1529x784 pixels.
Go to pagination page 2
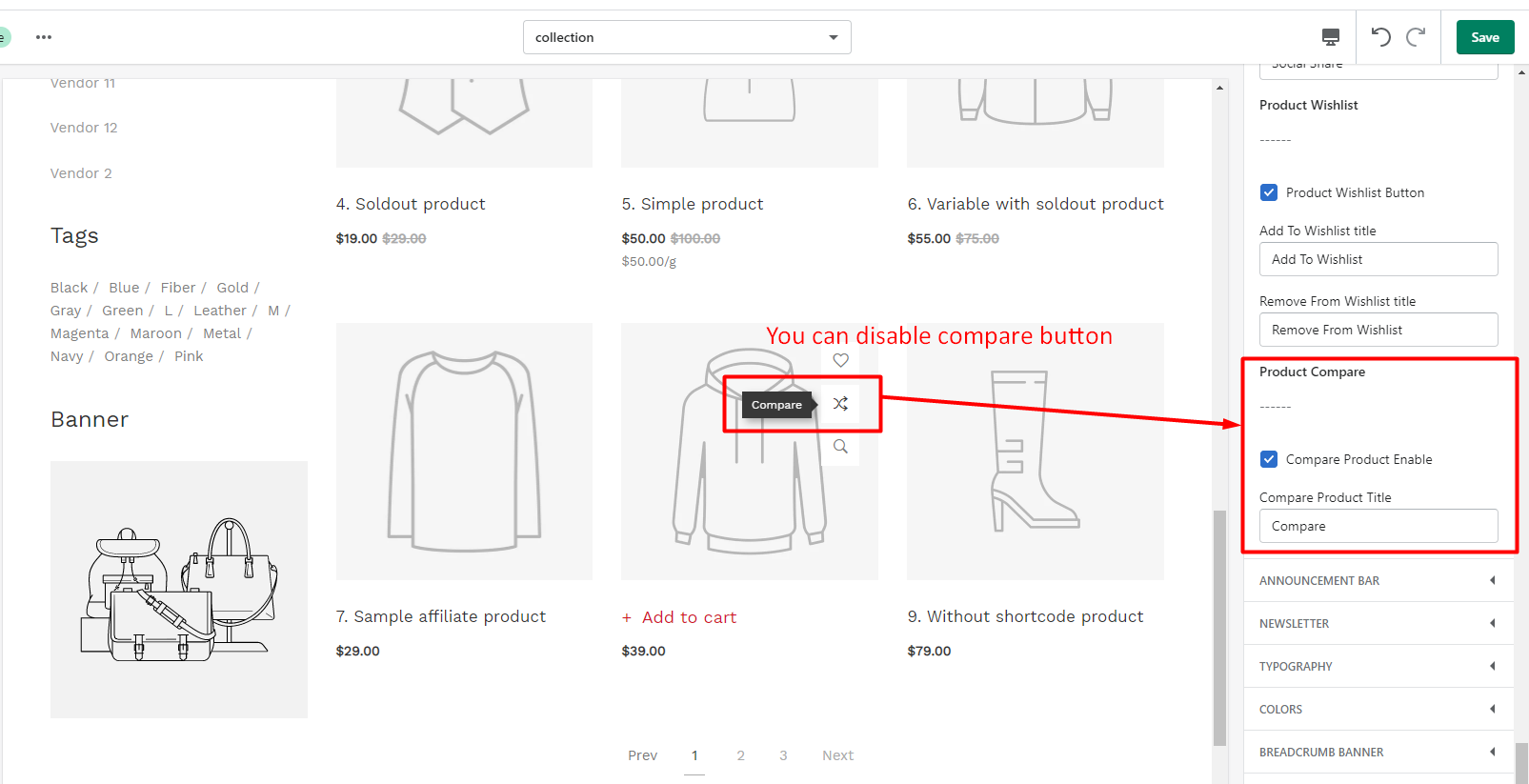pyautogui.click(x=740, y=755)
